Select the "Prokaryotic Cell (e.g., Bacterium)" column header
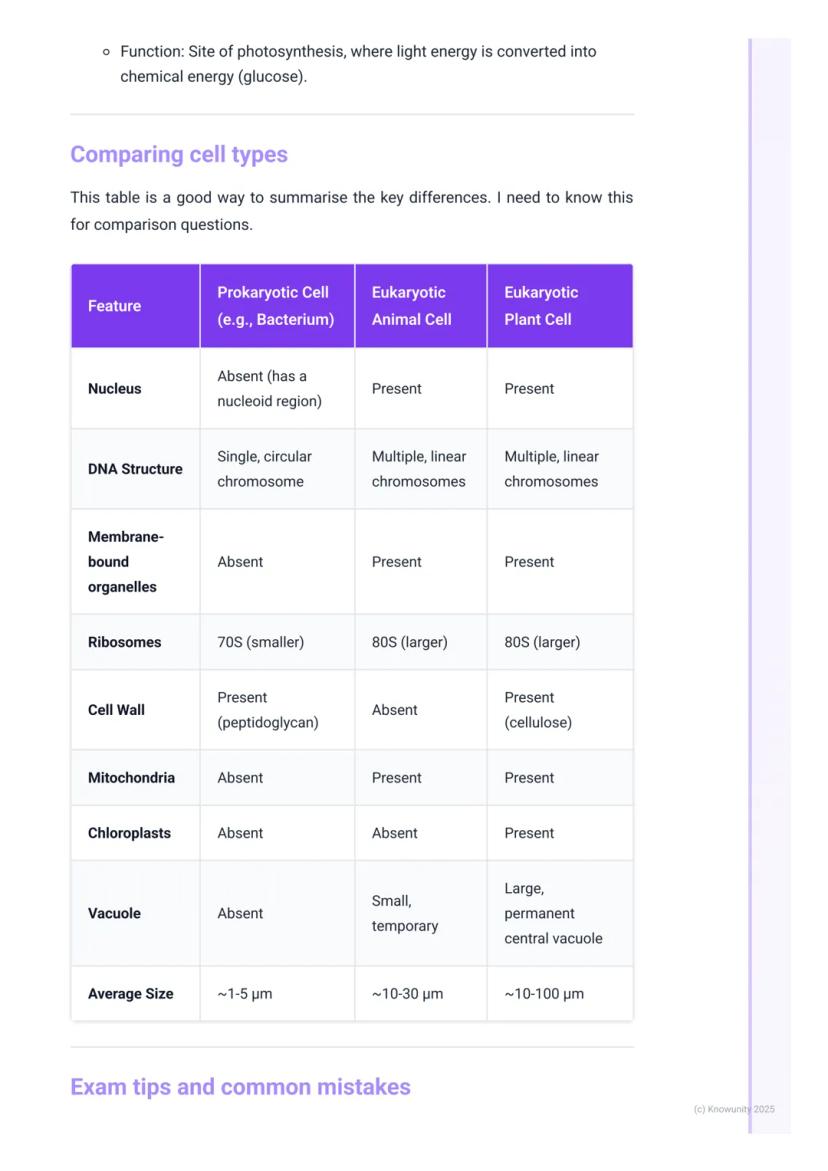The image size is (828, 1171). coord(275,306)
